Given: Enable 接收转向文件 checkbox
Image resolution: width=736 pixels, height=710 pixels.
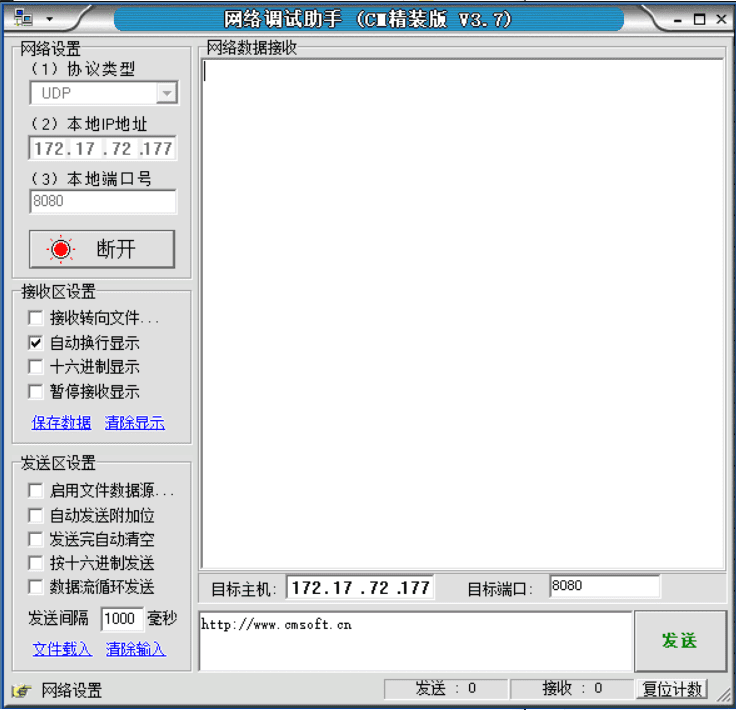Looking at the screenshot, I should [36, 318].
